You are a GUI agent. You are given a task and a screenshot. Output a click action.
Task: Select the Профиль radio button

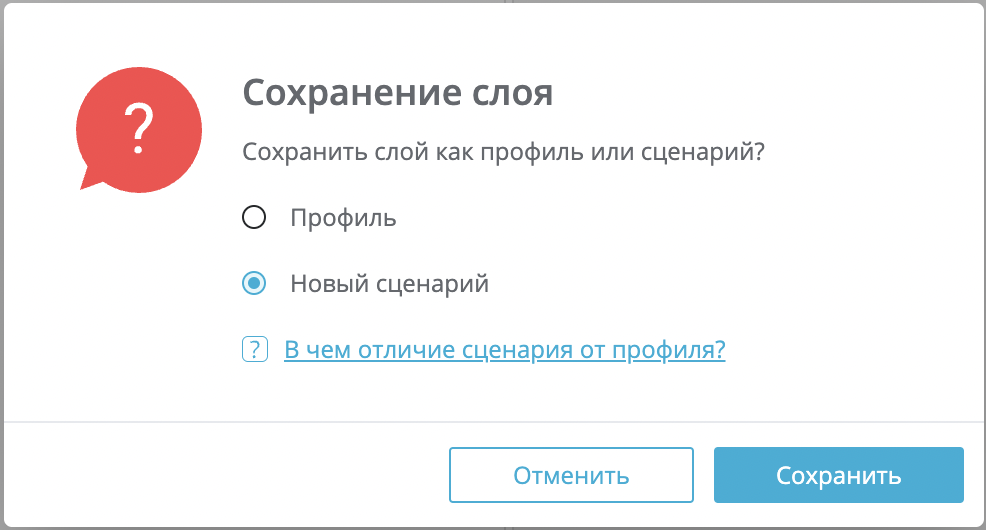254,218
